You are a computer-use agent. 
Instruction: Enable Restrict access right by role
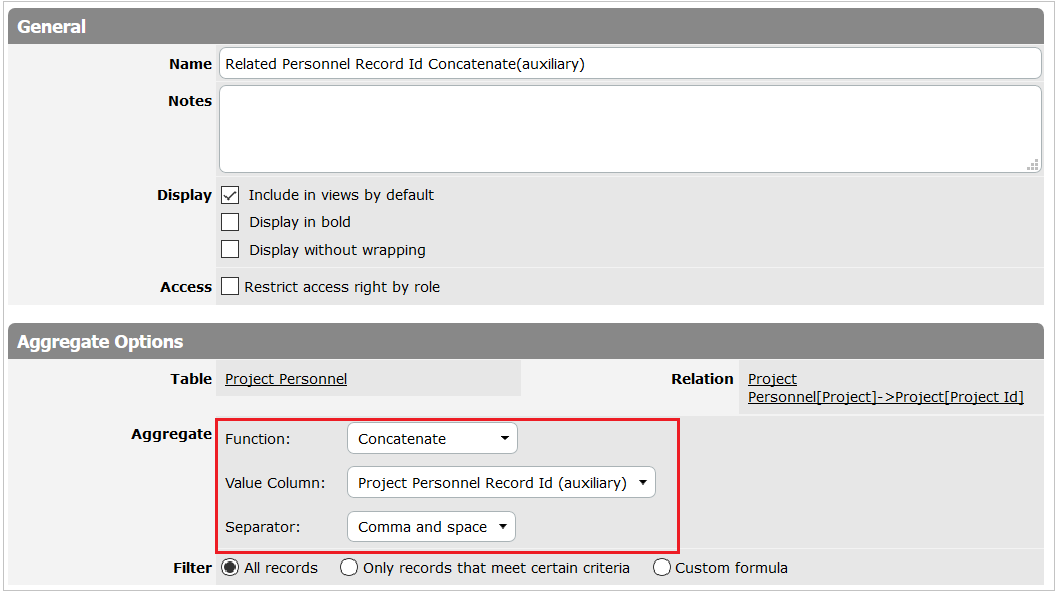230,287
